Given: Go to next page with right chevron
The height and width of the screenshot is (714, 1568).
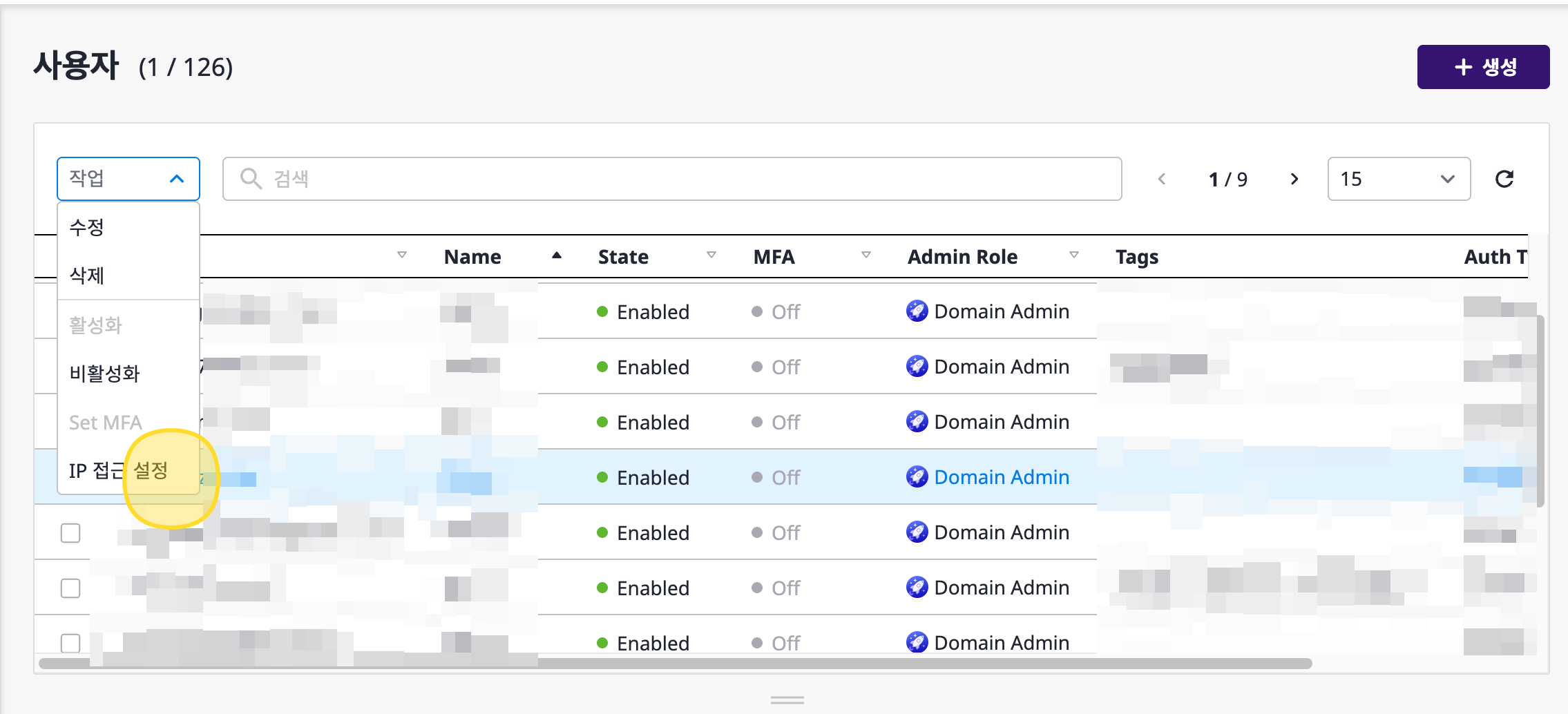Looking at the screenshot, I should pos(1294,180).
